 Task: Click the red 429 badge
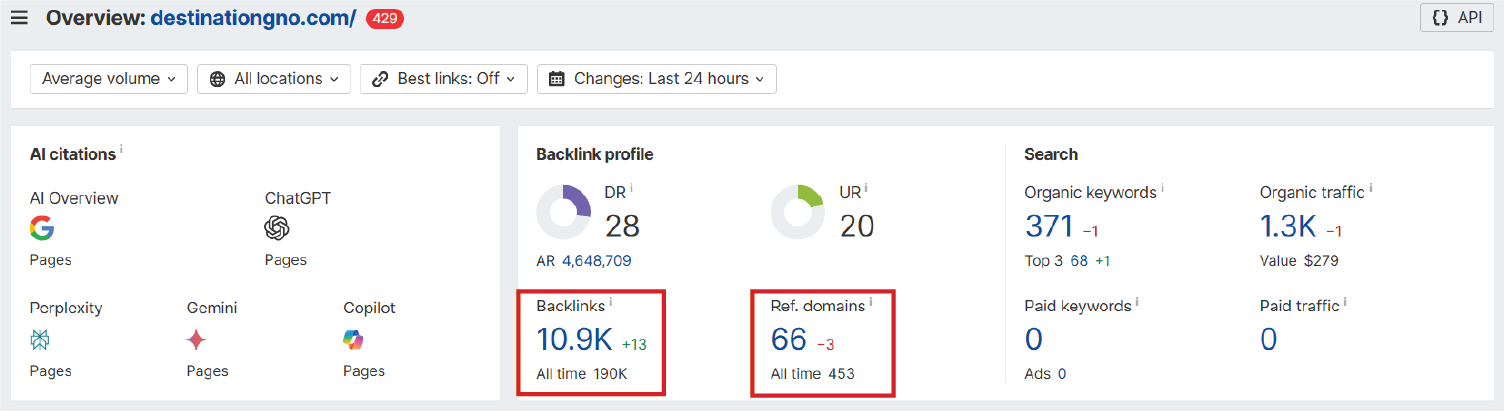coord(385,18)
